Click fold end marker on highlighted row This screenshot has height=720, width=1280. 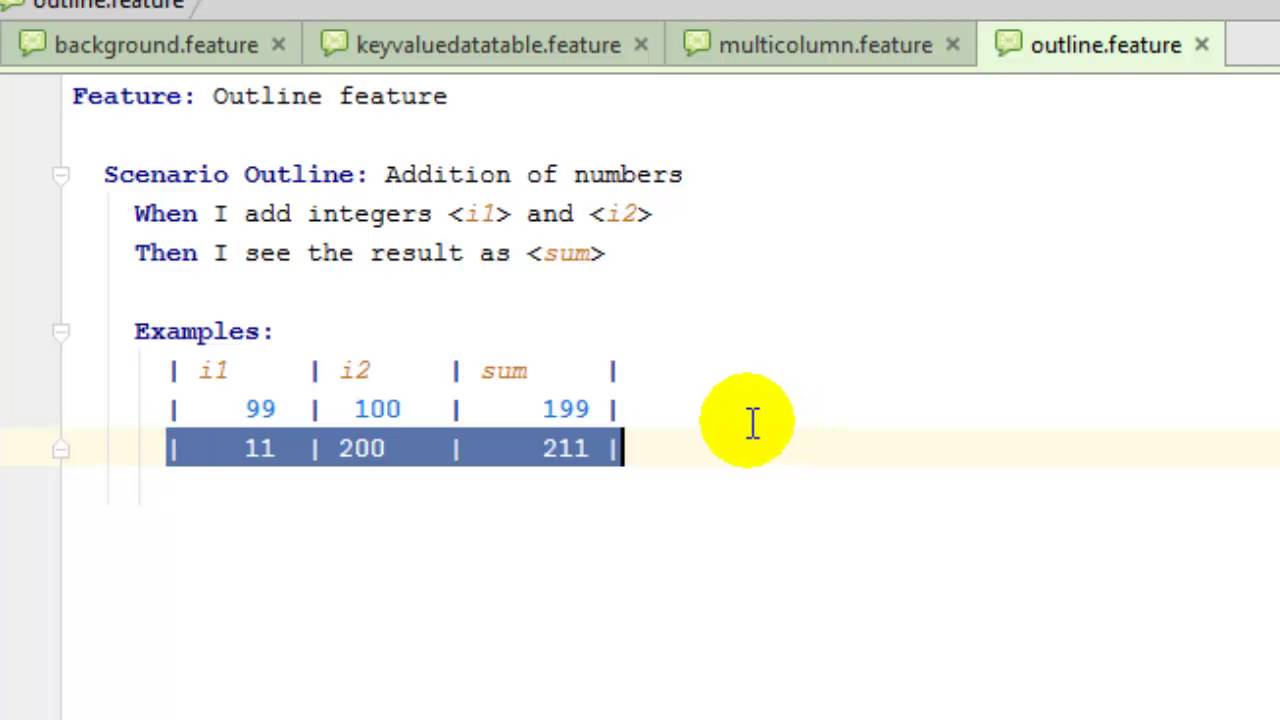click(x=60, y=449)
